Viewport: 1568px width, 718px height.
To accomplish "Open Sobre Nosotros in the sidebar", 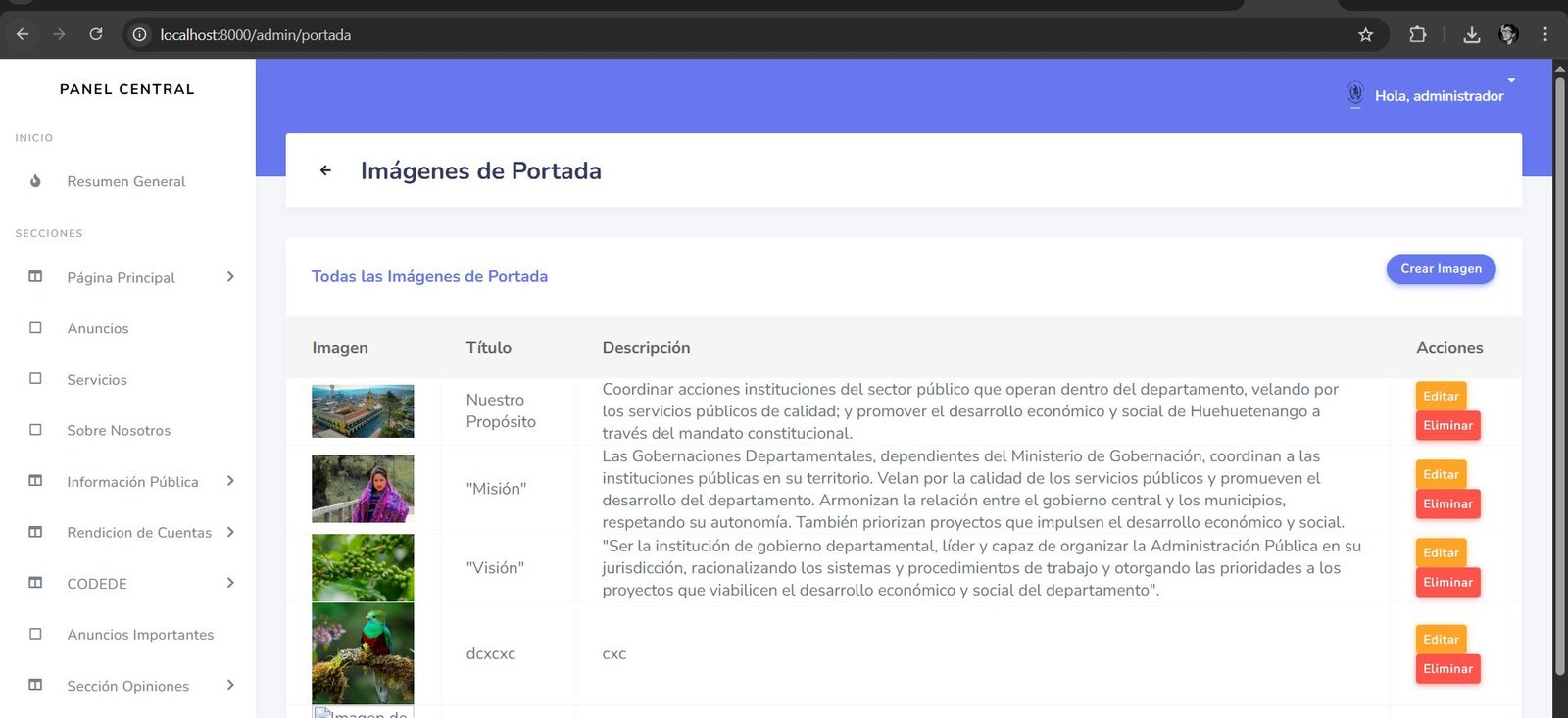I will (119, 430).
